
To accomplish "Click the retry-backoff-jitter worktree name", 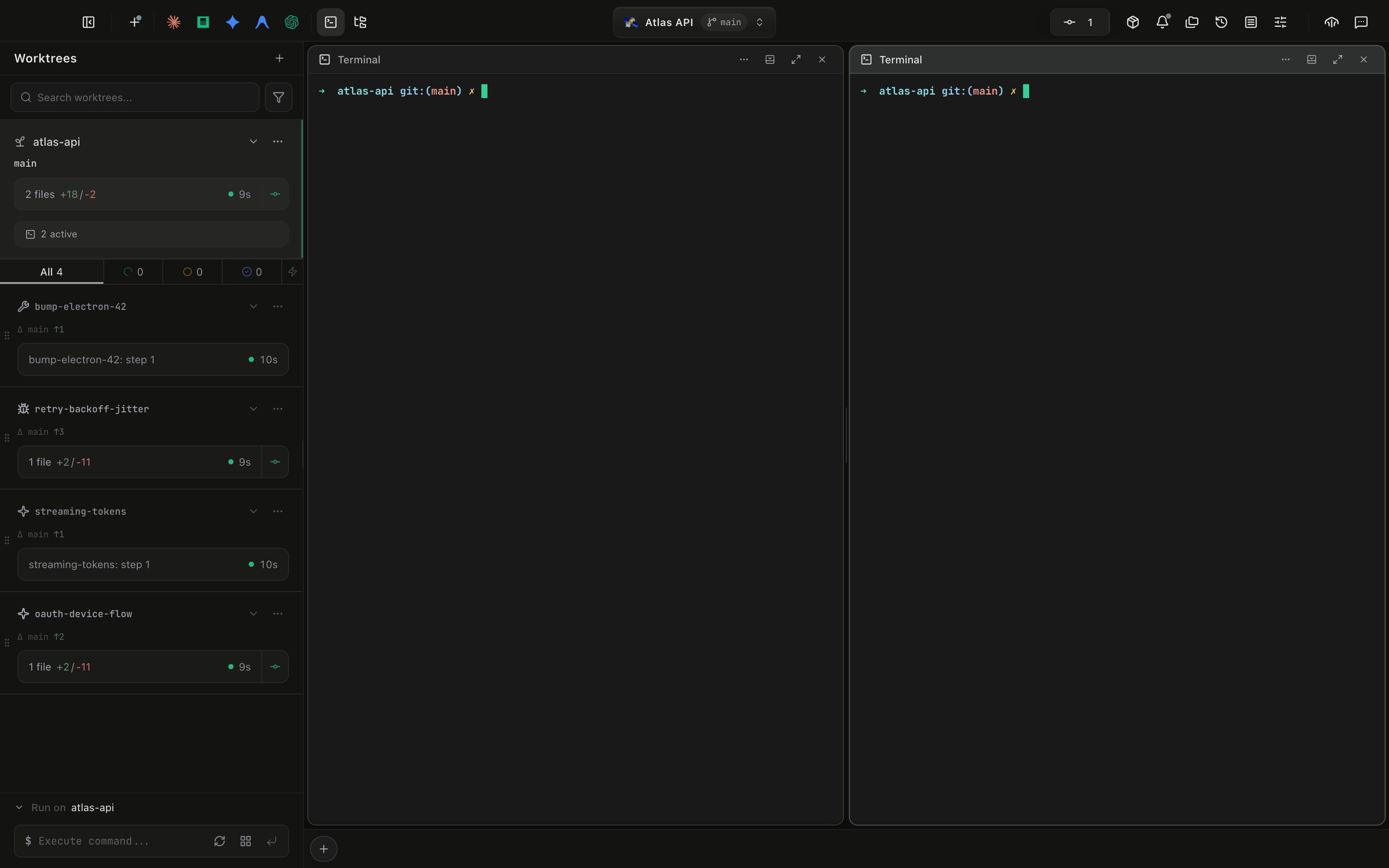I will tap(92, 409).
